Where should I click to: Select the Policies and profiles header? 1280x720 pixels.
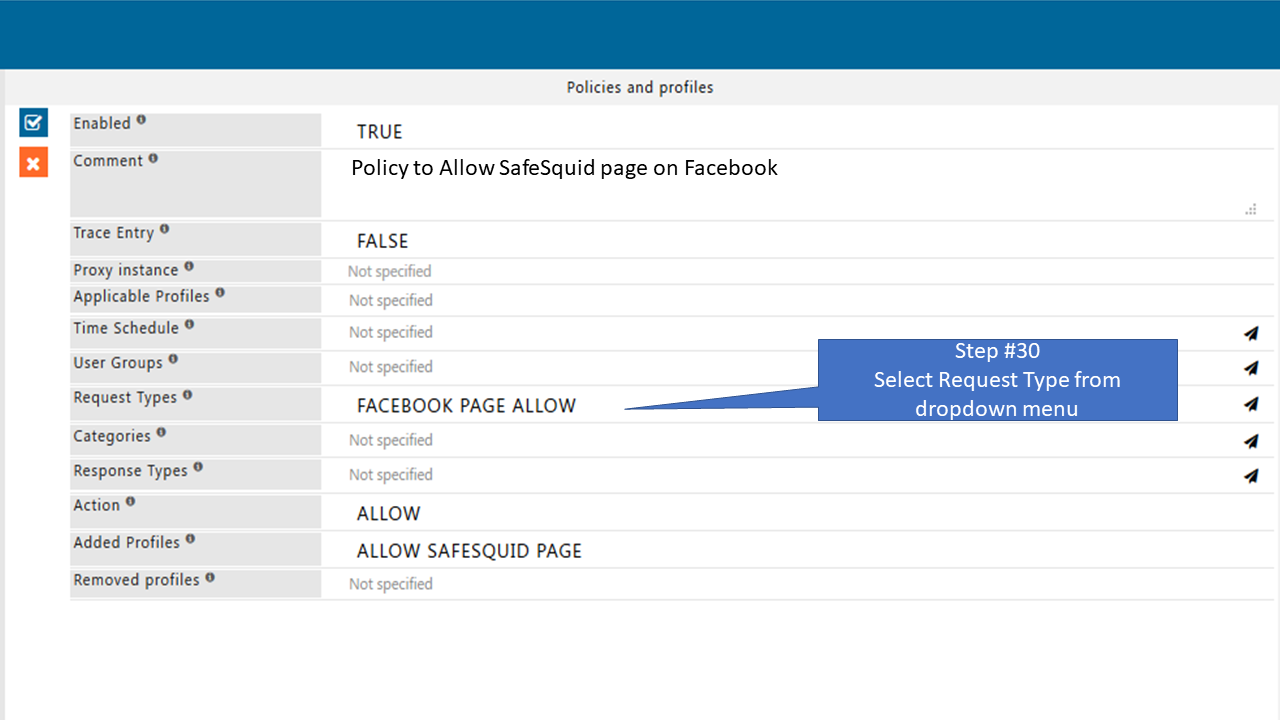coord(640,88)
